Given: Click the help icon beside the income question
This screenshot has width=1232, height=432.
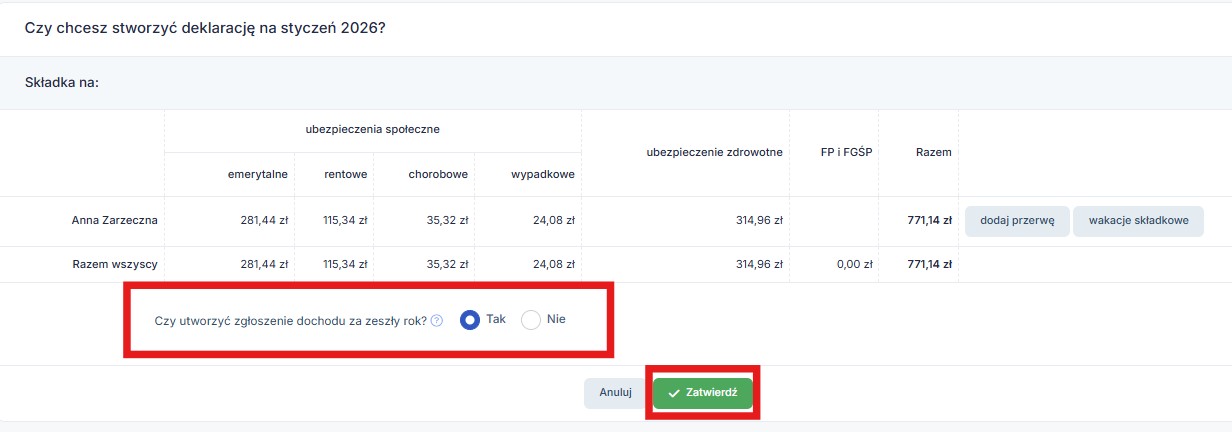Looking at the screenshot, I should pyautogui.click(x=437, y=321).
